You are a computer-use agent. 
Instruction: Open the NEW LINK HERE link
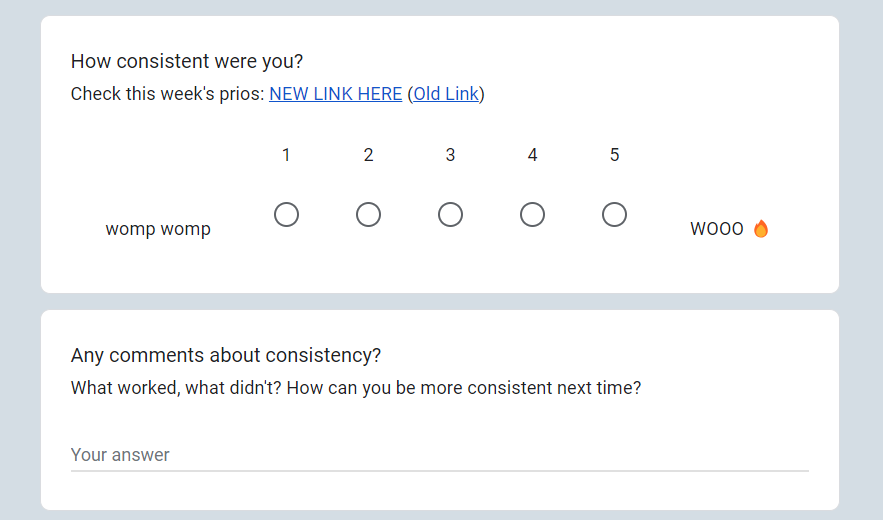(335, 94)
